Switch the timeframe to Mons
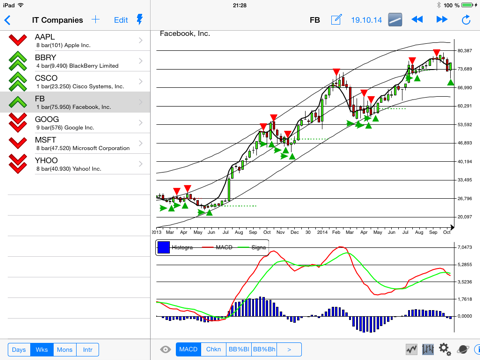The width and height of the screenshot is (480, 360). 65,350
